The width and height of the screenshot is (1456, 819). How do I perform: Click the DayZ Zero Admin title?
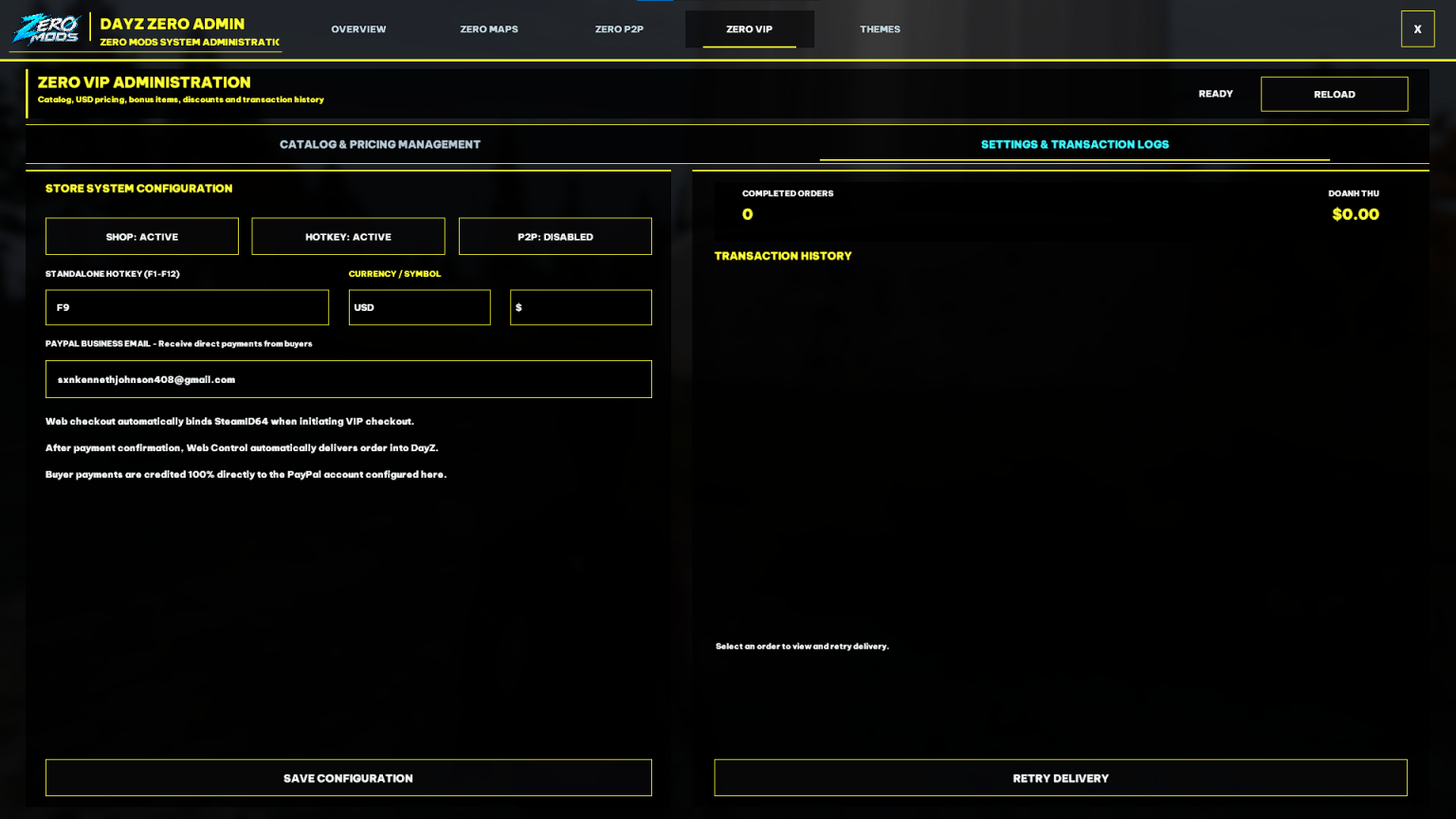point(173,24)
